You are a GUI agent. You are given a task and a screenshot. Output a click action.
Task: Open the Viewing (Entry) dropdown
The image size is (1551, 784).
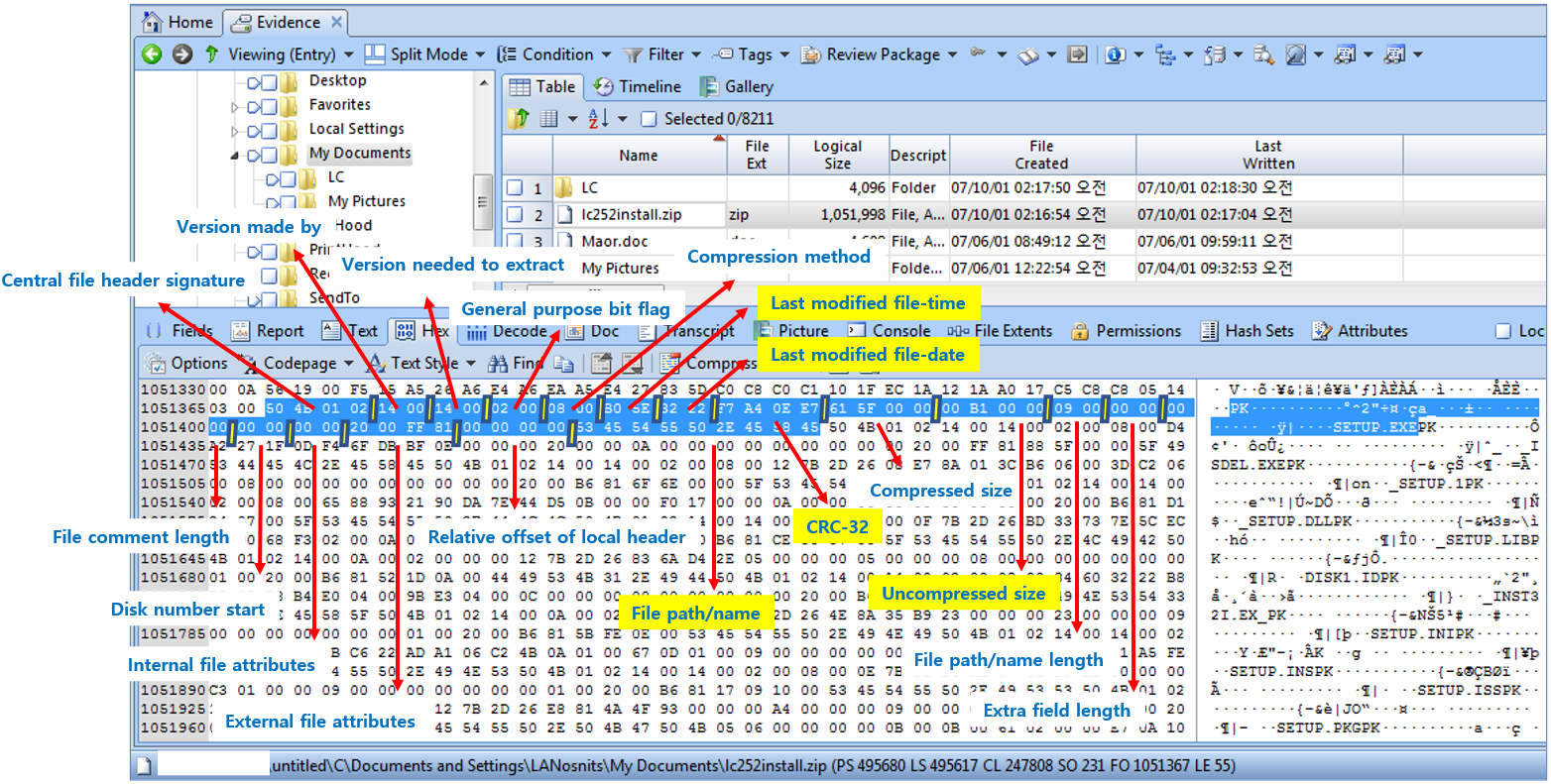click(x=291, y=55)
